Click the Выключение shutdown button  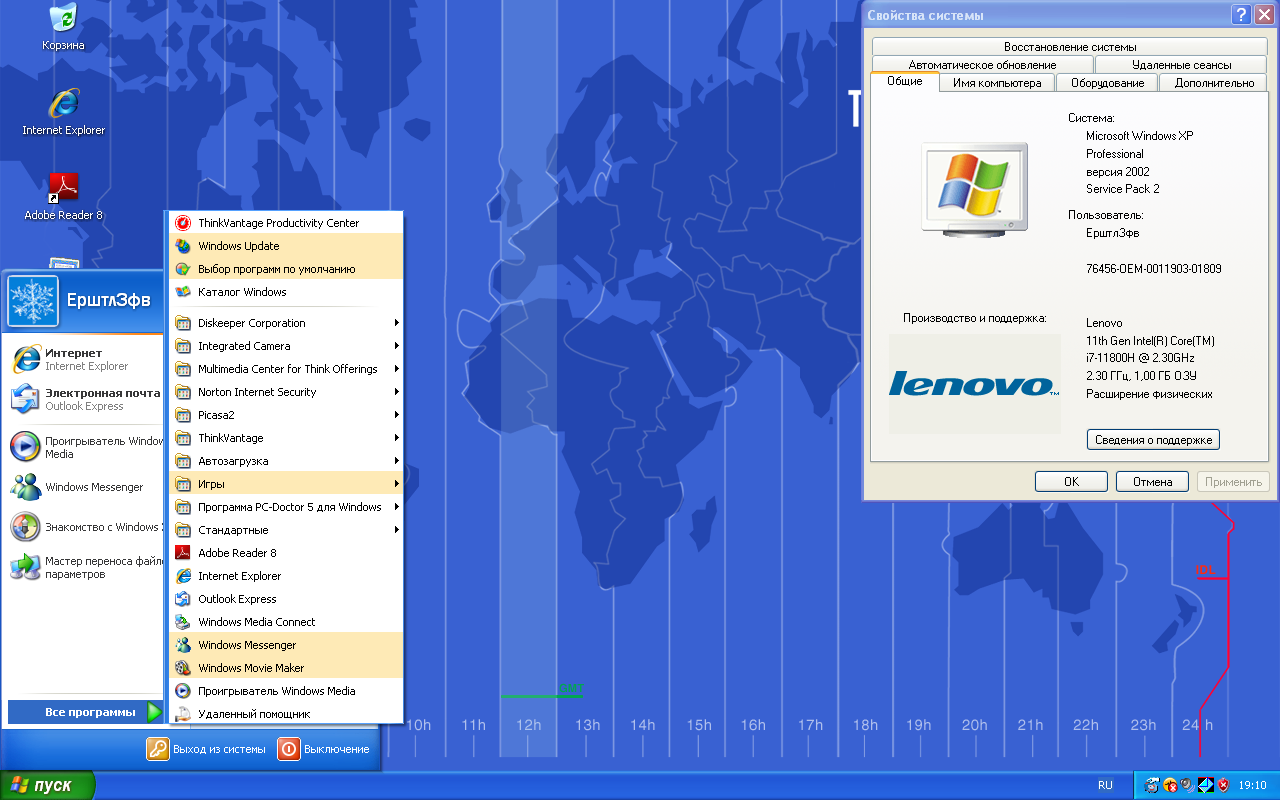tap(325, 749)
